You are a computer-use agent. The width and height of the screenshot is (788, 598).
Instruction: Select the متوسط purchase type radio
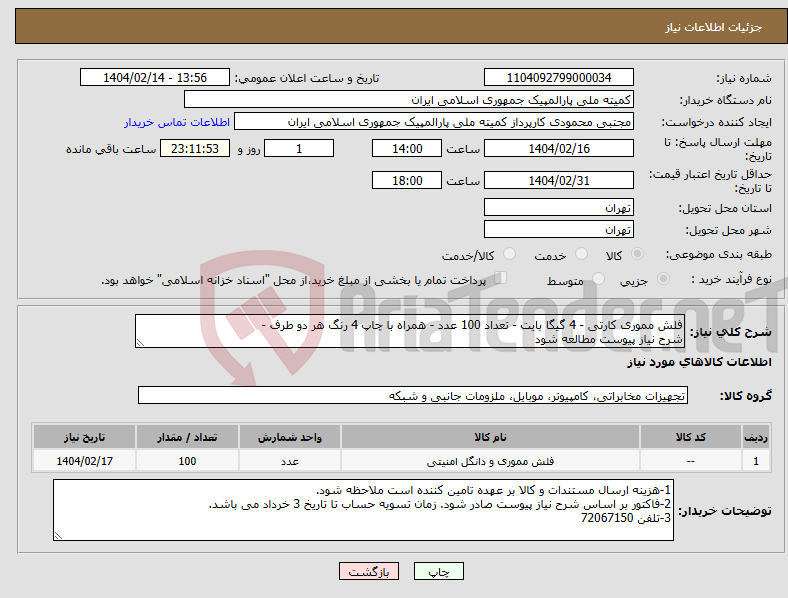(598, 278)
